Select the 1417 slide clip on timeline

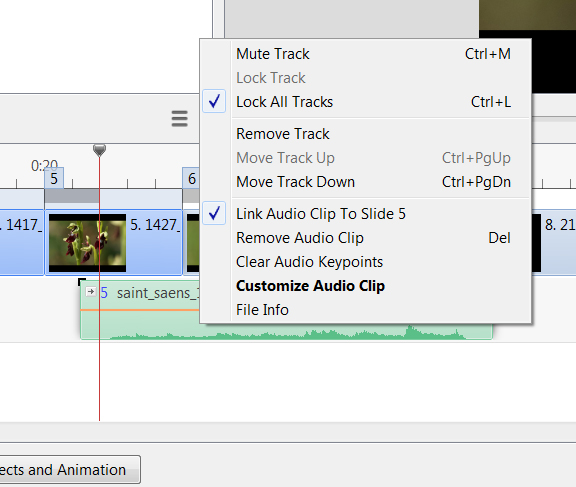[x=21, y=242]
